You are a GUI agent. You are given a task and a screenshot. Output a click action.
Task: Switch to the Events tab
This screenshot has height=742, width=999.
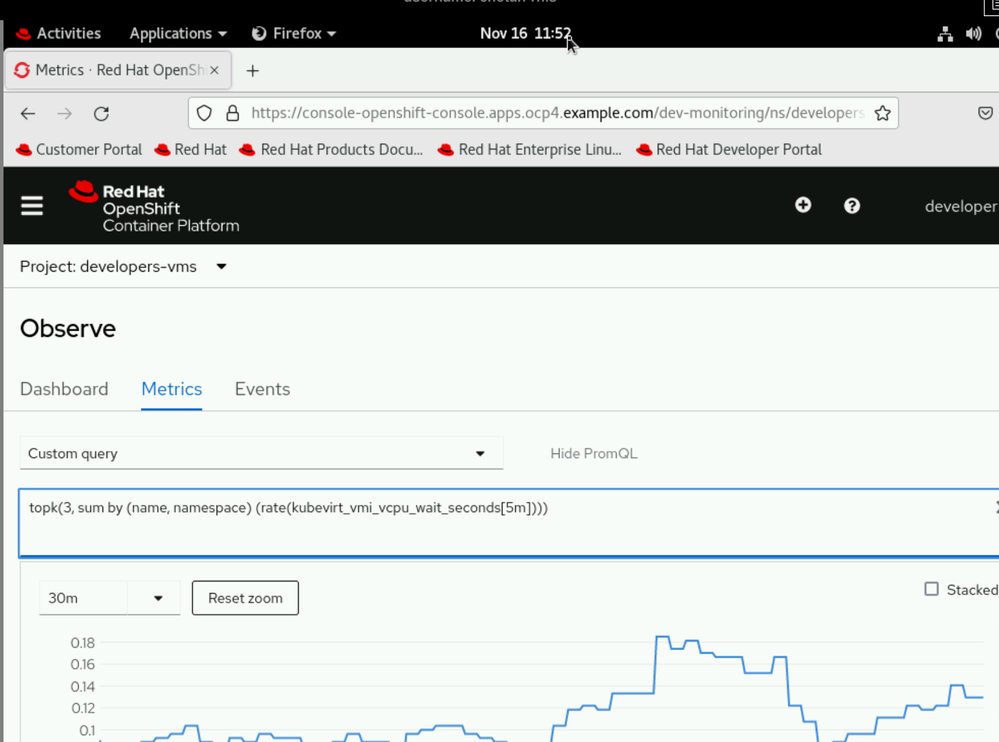(262, 389)
